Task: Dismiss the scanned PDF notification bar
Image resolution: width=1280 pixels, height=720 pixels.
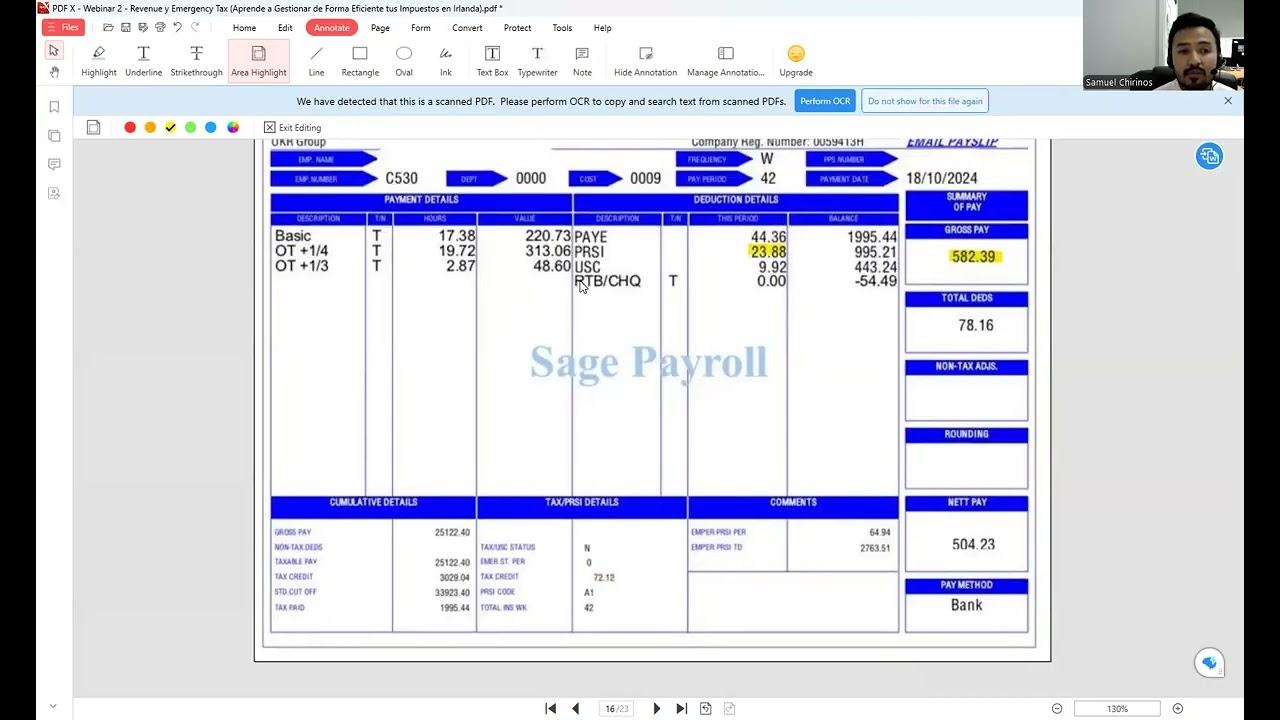Action: (x=1228, y=101)
